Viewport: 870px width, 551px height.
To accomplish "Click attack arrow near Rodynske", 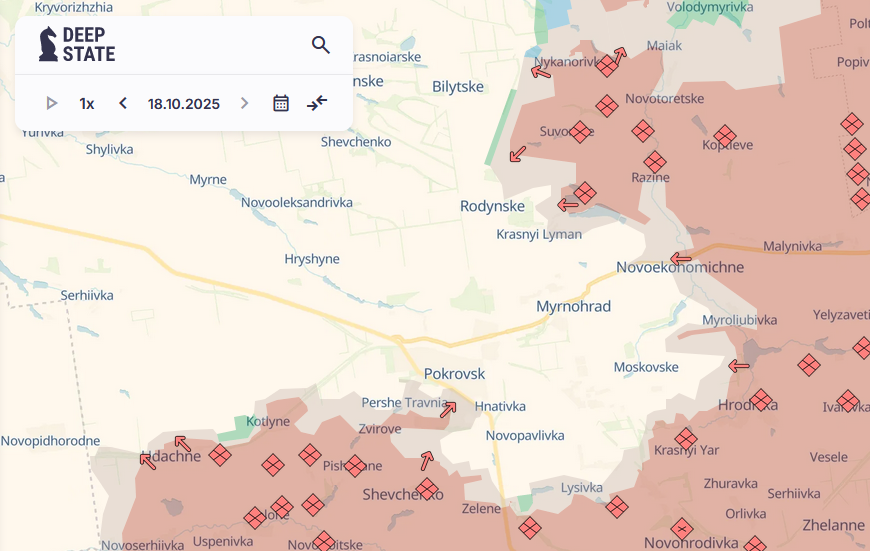I will tap(568, 205).
